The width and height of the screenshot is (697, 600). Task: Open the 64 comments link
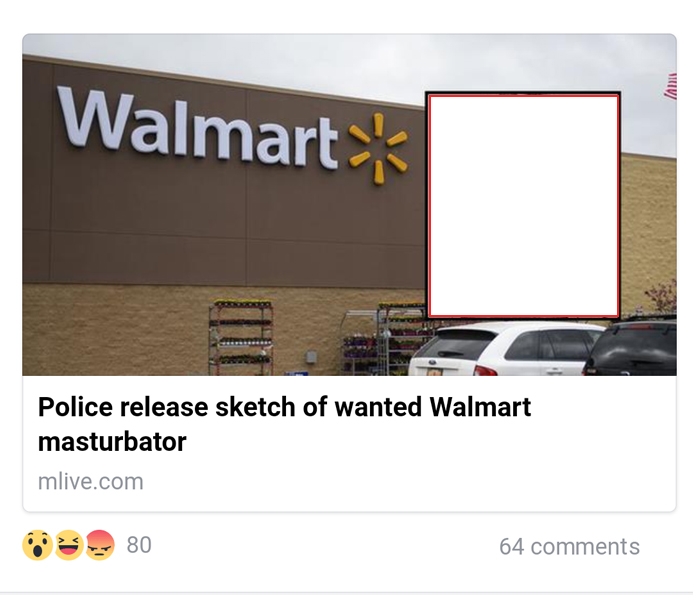pyautogui.click(x=569, y=546)
